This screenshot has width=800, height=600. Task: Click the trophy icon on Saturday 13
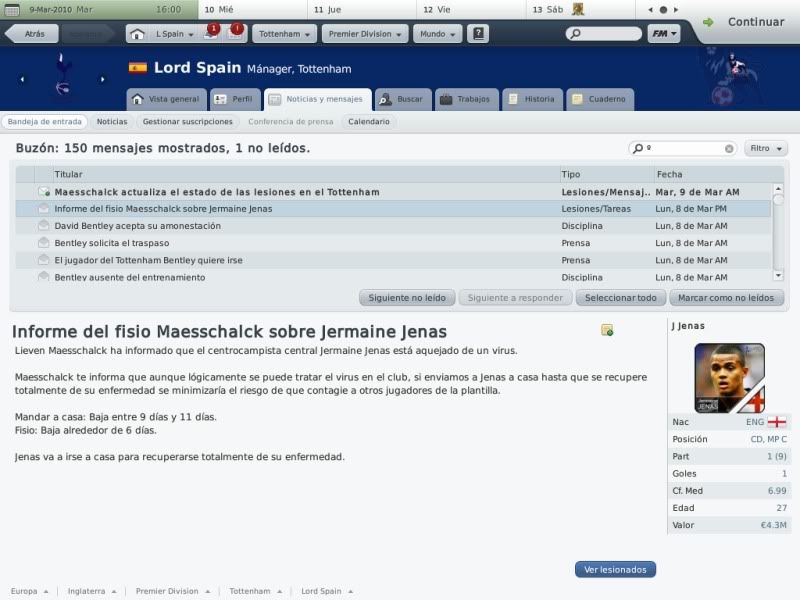tap(578, 9)
